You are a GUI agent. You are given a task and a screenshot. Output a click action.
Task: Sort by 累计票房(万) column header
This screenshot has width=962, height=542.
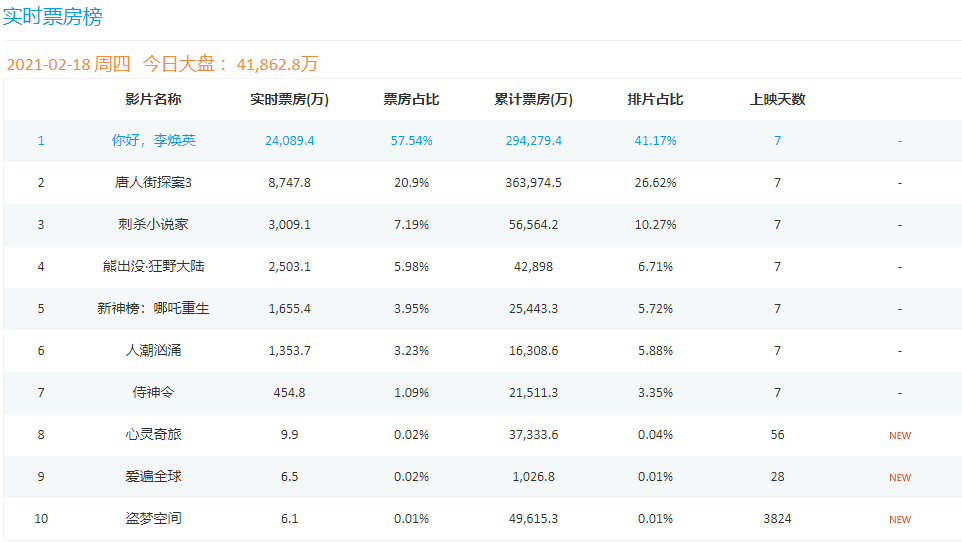pos(534,99)
